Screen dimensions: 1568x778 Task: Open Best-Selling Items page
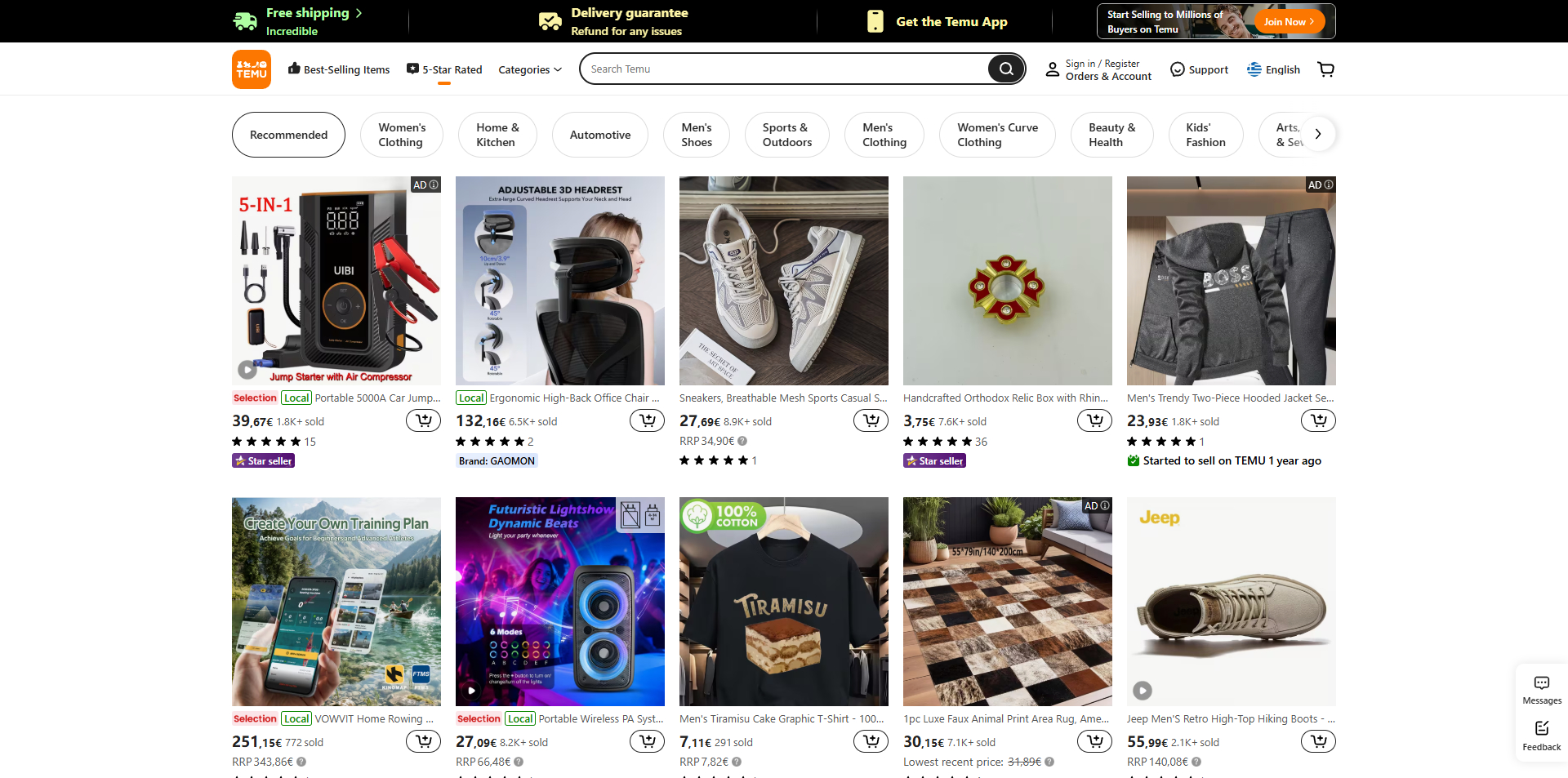339,69
